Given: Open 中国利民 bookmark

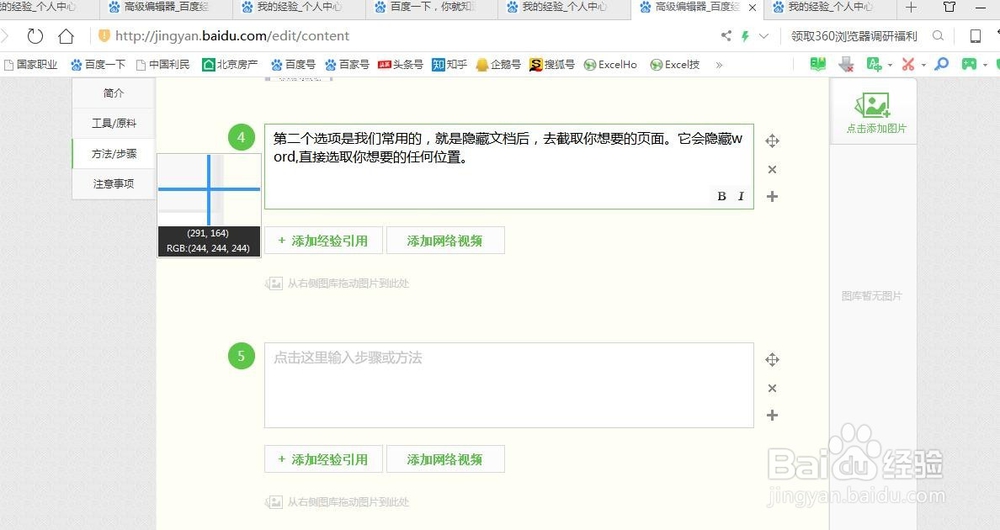Looking at the screenshot, I should pyautogui.click(x=163, y=64).
